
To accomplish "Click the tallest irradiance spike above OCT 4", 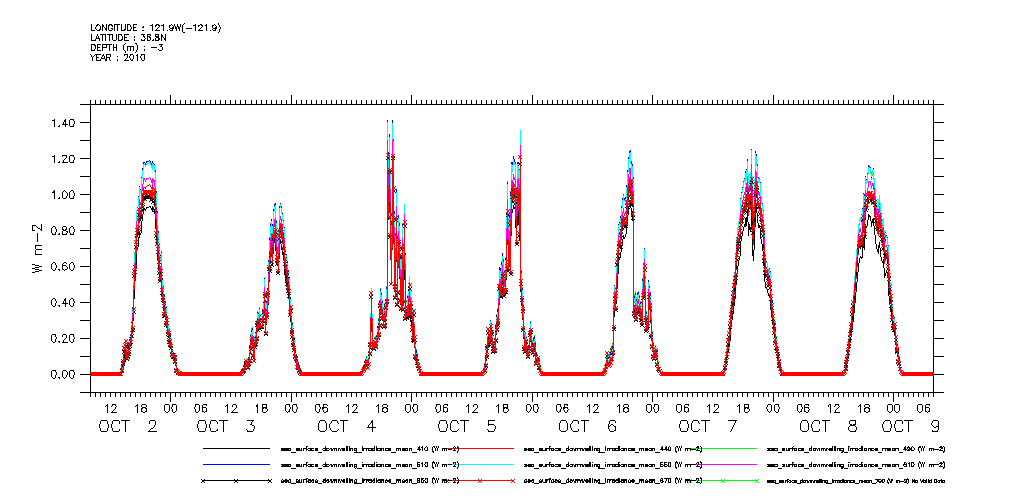I will [389, 121].
